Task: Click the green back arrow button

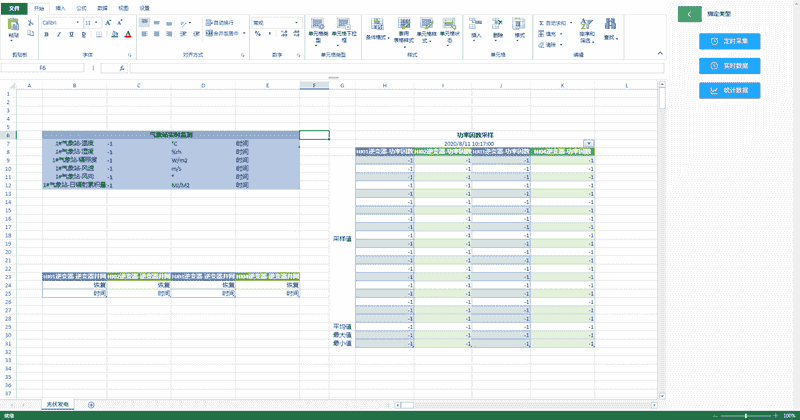Action: pyautogui.click(x=690, y=14)
